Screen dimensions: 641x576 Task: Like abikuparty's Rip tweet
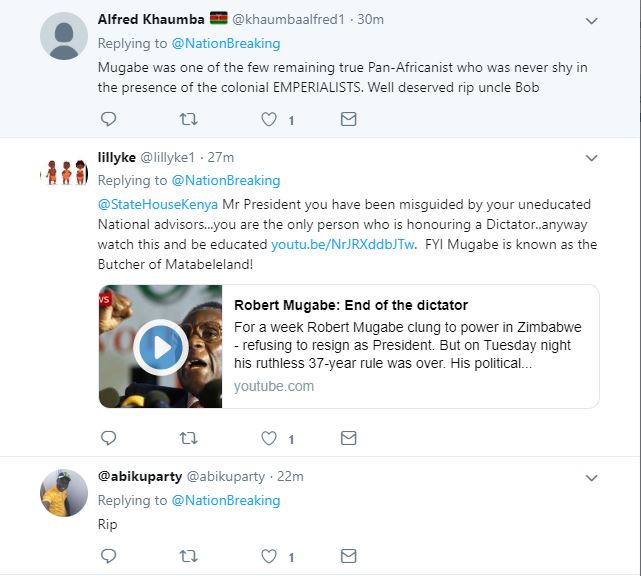coord(268,556)
